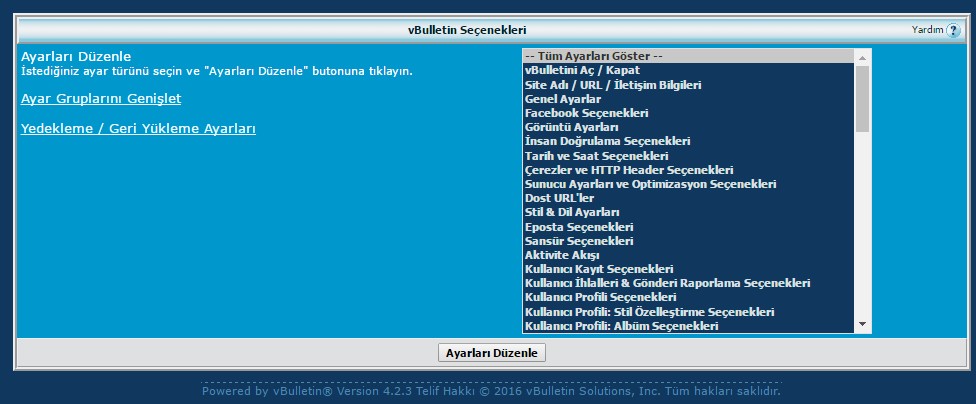Select 'Çerezler ve HTTP Header Seçenekleri'
The height and width of the screenshot is (404, 976).
[x=689, y=170]
